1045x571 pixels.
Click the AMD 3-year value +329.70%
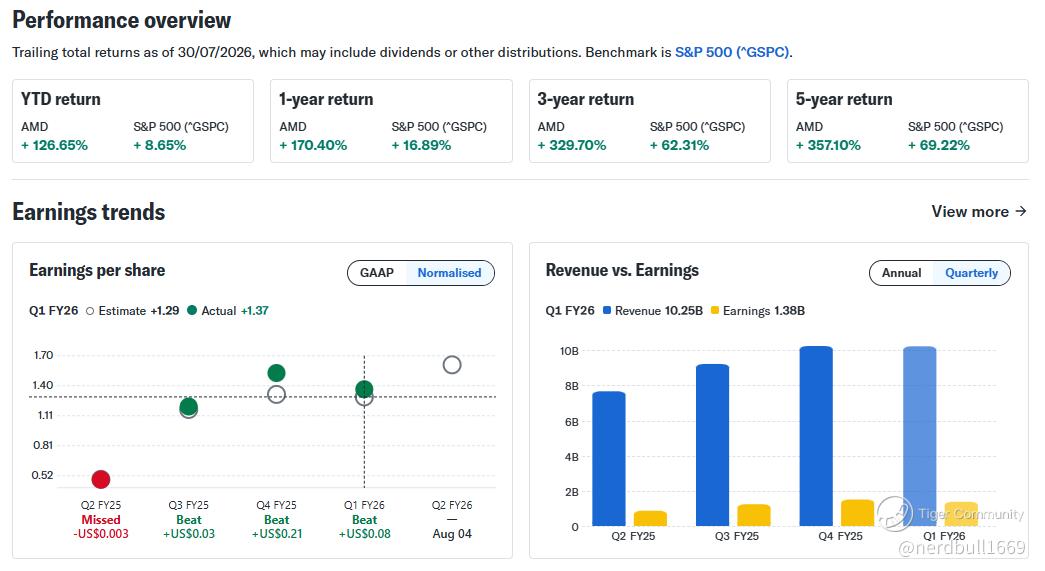point(572,145)
